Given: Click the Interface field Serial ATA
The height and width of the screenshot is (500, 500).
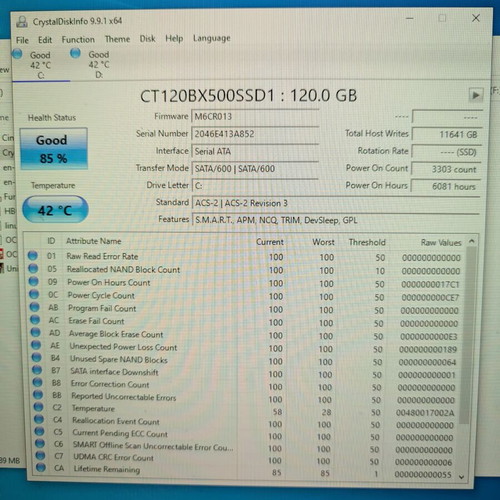Looking at the screenshot, I should click(255, 151).
